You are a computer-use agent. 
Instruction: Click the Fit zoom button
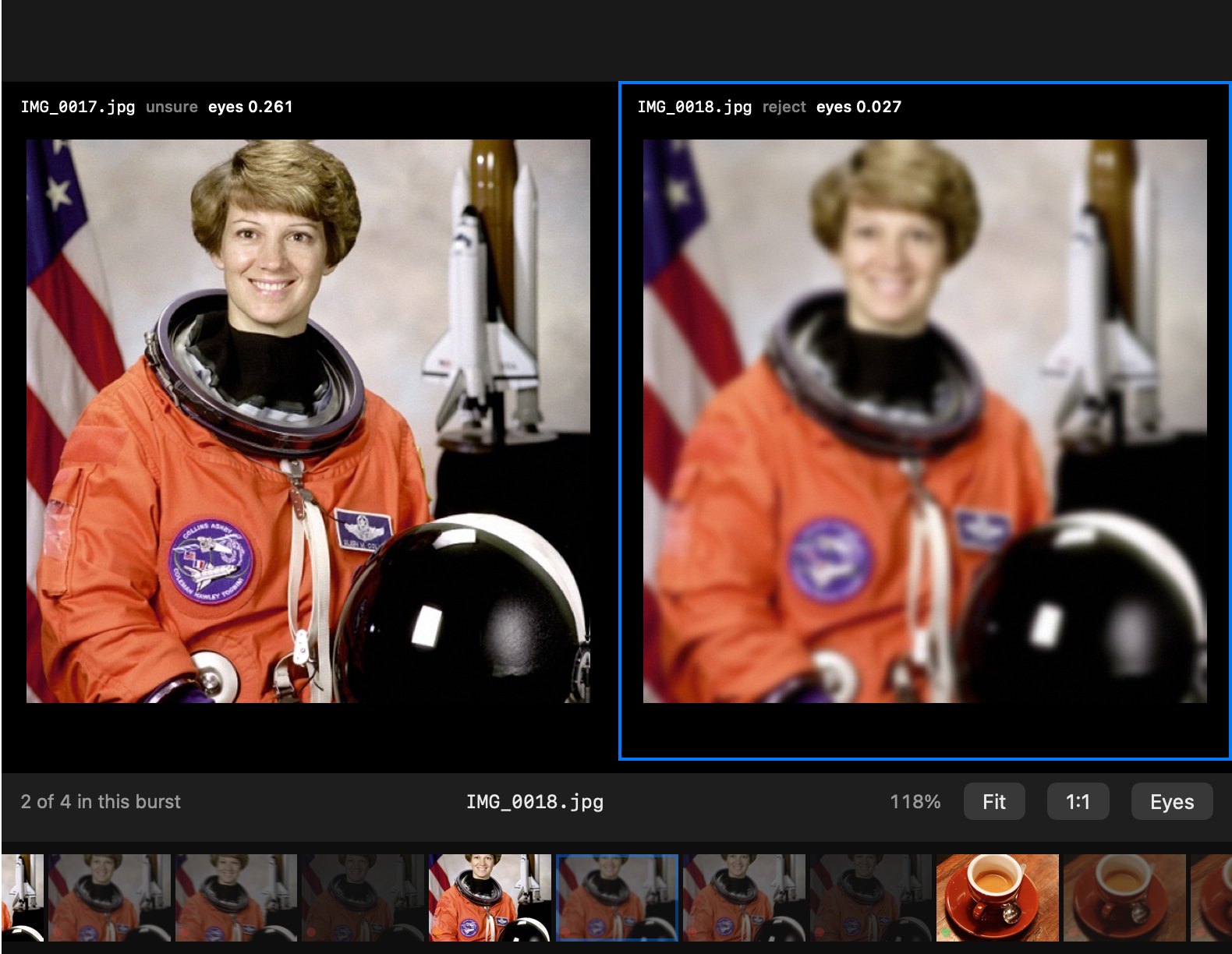[993, 801]
